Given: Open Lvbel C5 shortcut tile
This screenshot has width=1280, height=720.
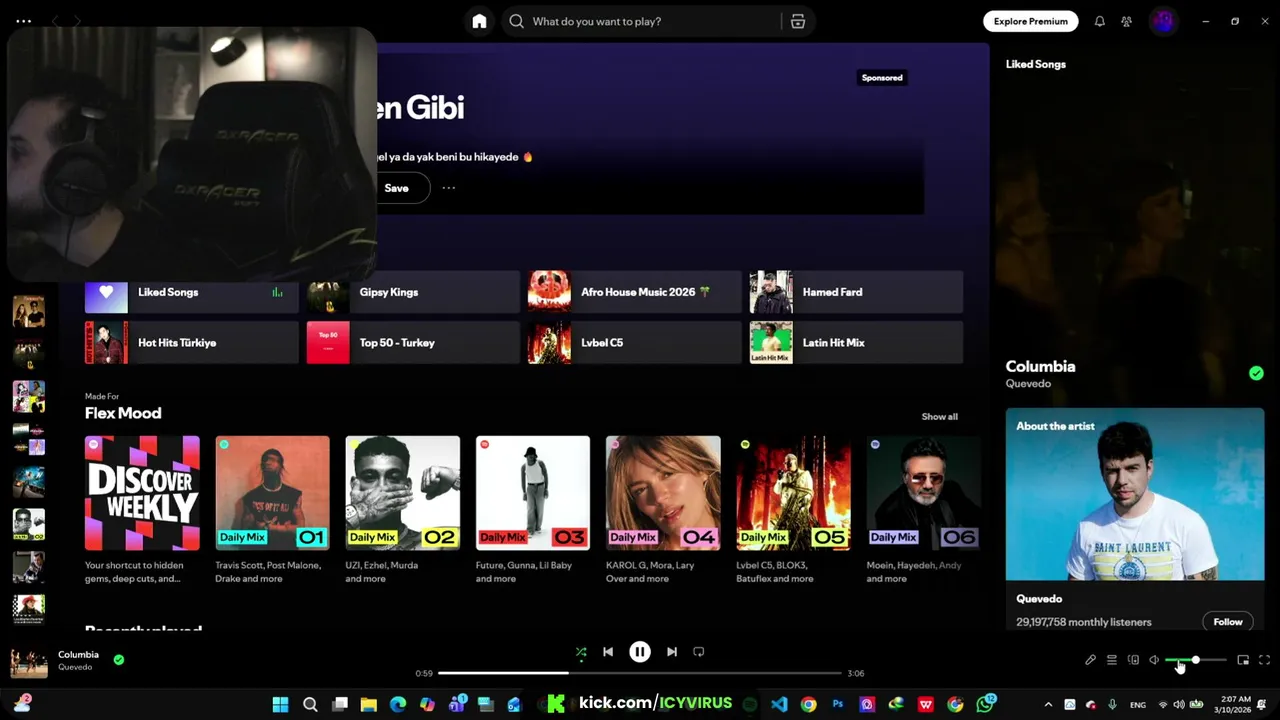Looking at the screenshot, I should 634,343.
